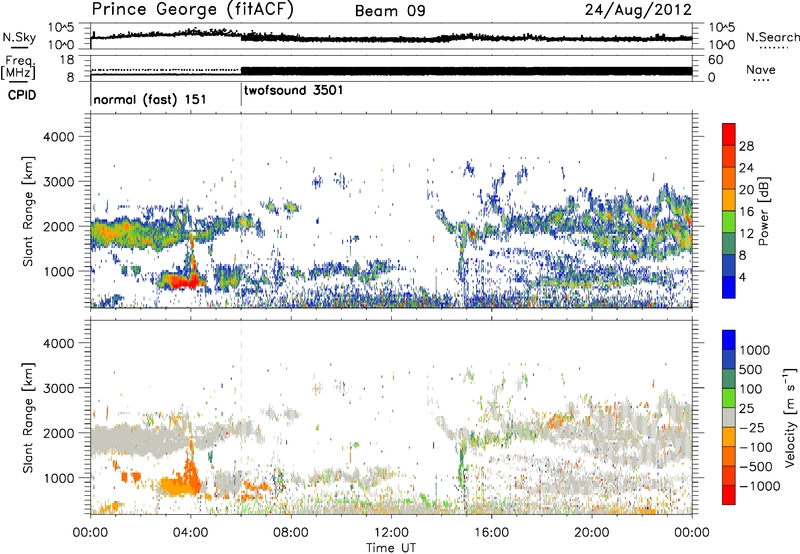This screenshot has height=554, width=800.
Task: Click the date "24/Aug/2012"
Action: click(638, 9)
